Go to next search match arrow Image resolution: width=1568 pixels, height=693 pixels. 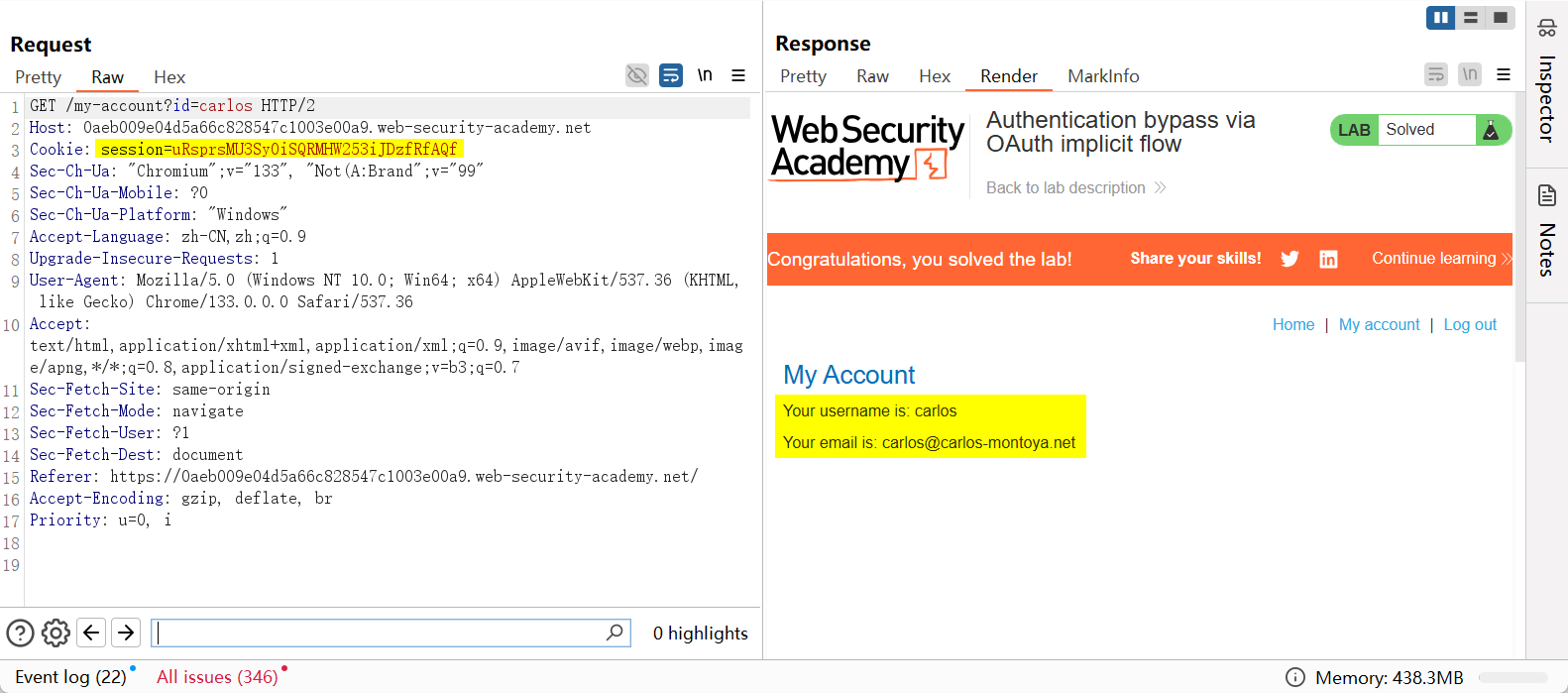tap(126, 633)
